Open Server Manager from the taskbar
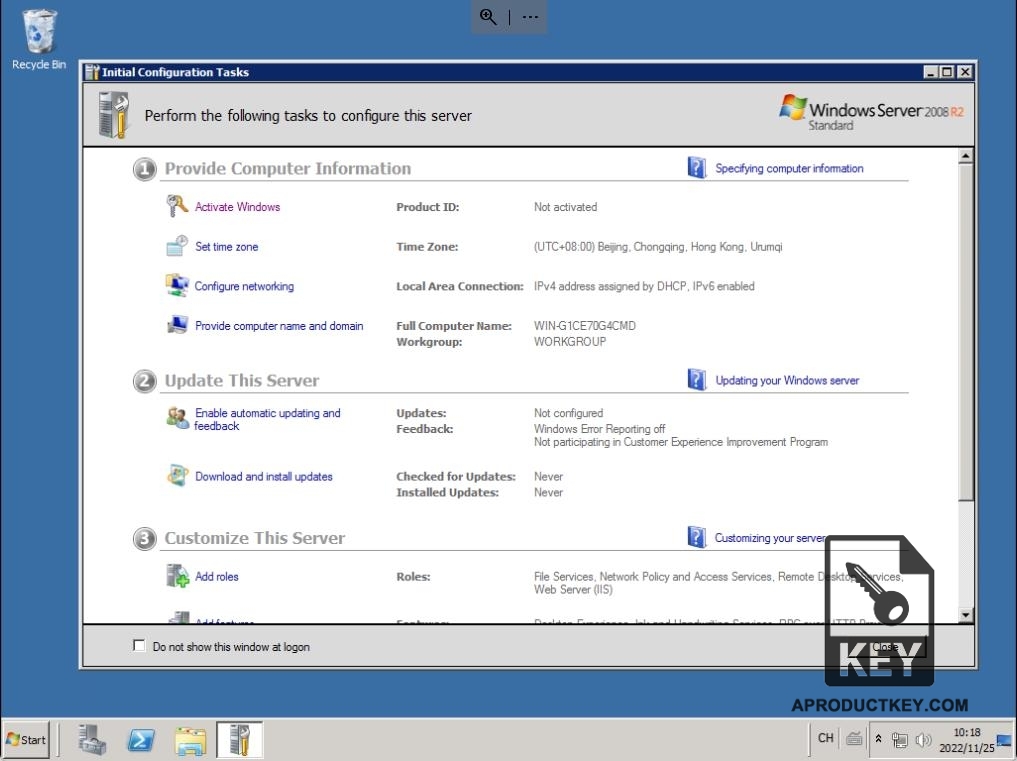Screen dimensions: 1017x761 92,740
